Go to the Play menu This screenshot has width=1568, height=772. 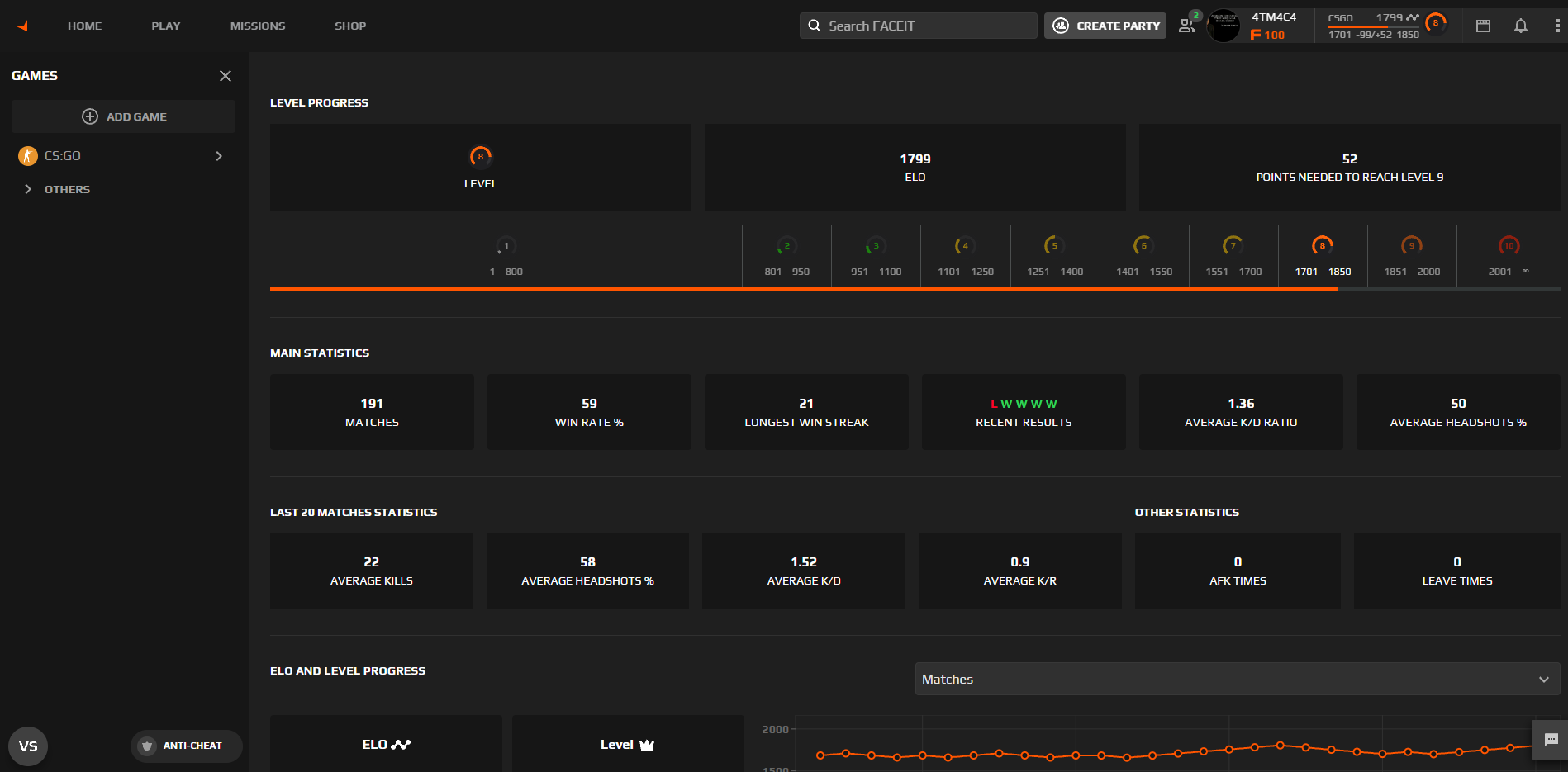[x=165, y=26]
